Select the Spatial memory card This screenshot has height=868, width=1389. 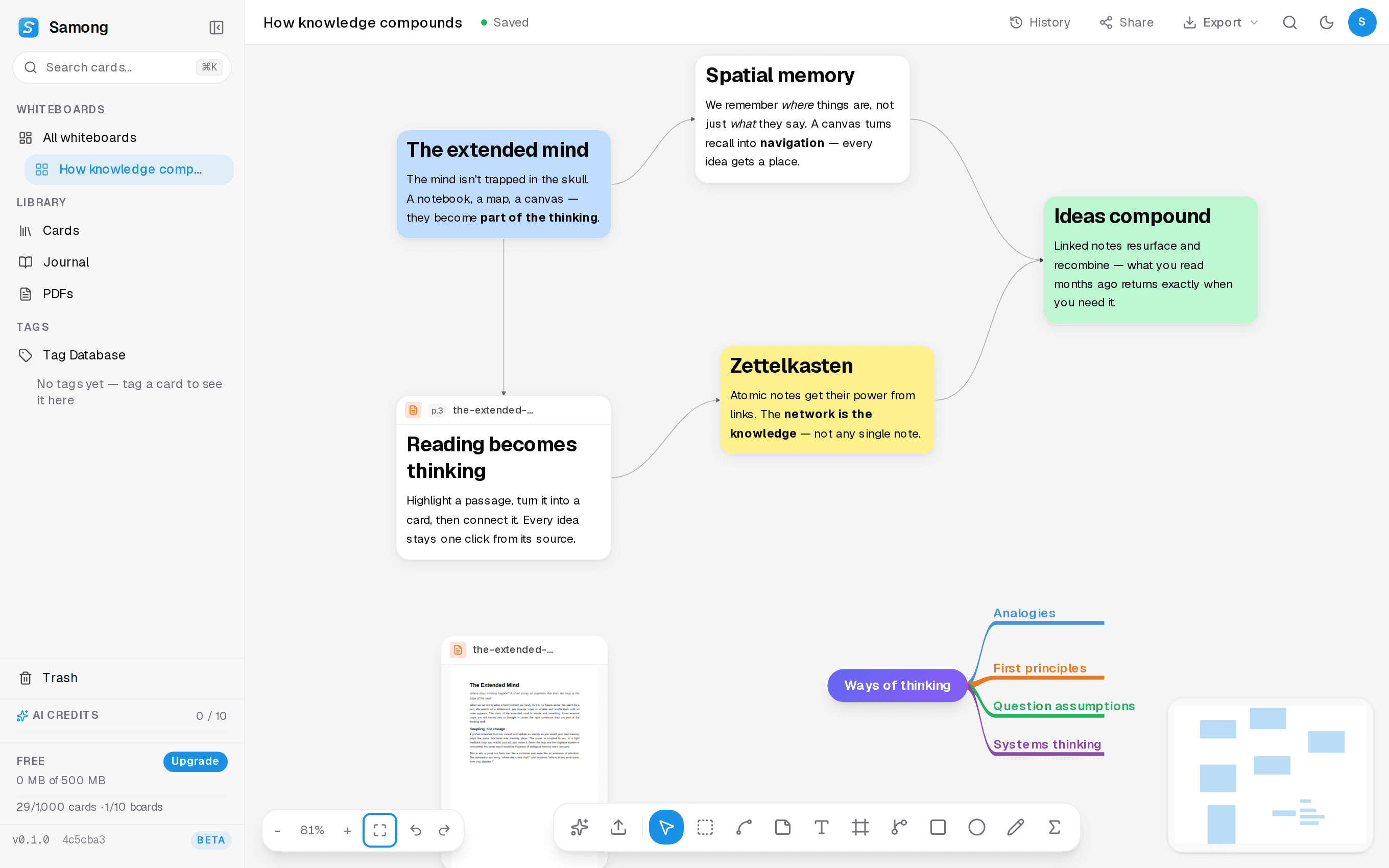click(x=802, y=119)
